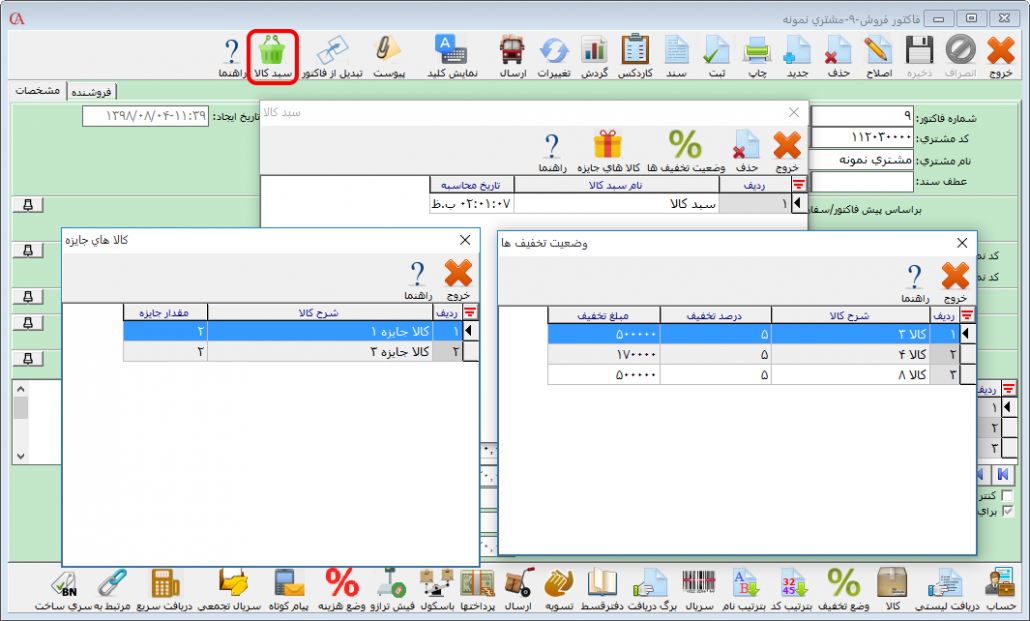This screenshot has height=621, width=1030.
Task: Switch to the فروشنده tab
Action: click(x=92, y=91)
